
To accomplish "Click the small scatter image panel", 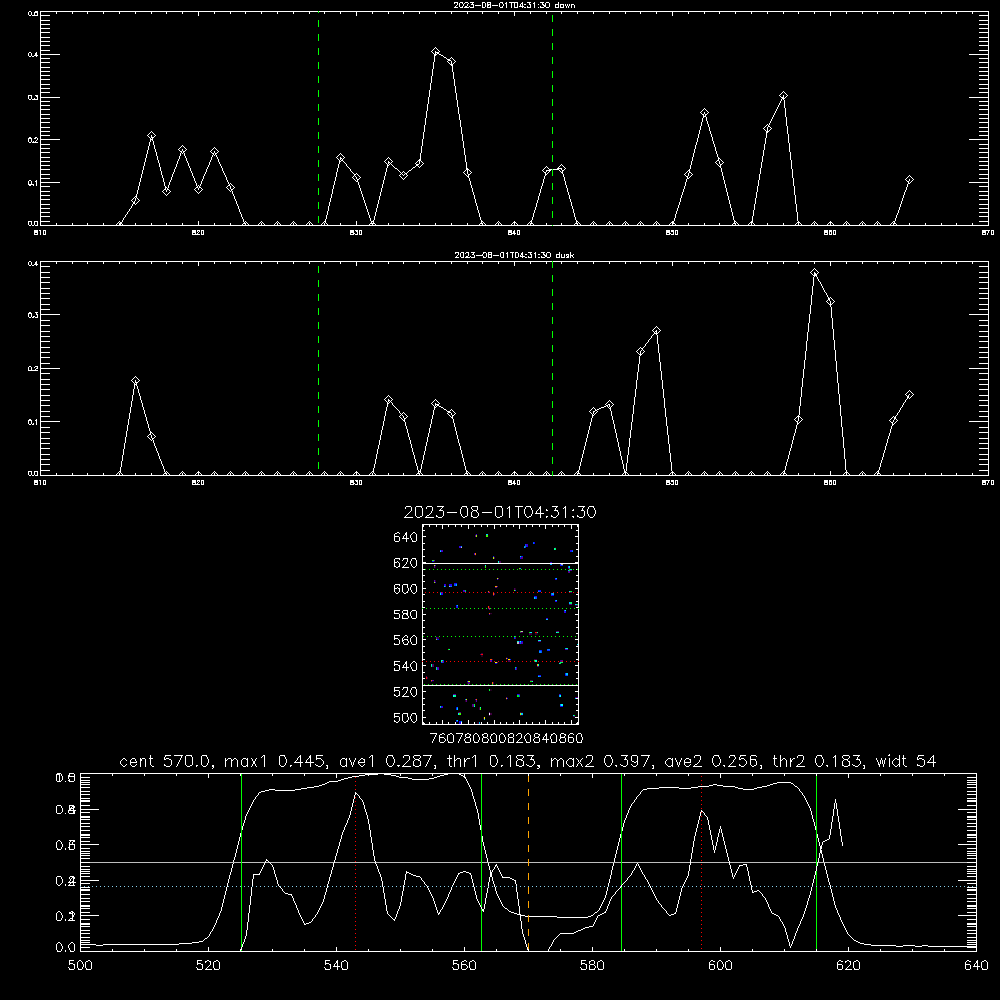I will (x=500, y=624).
